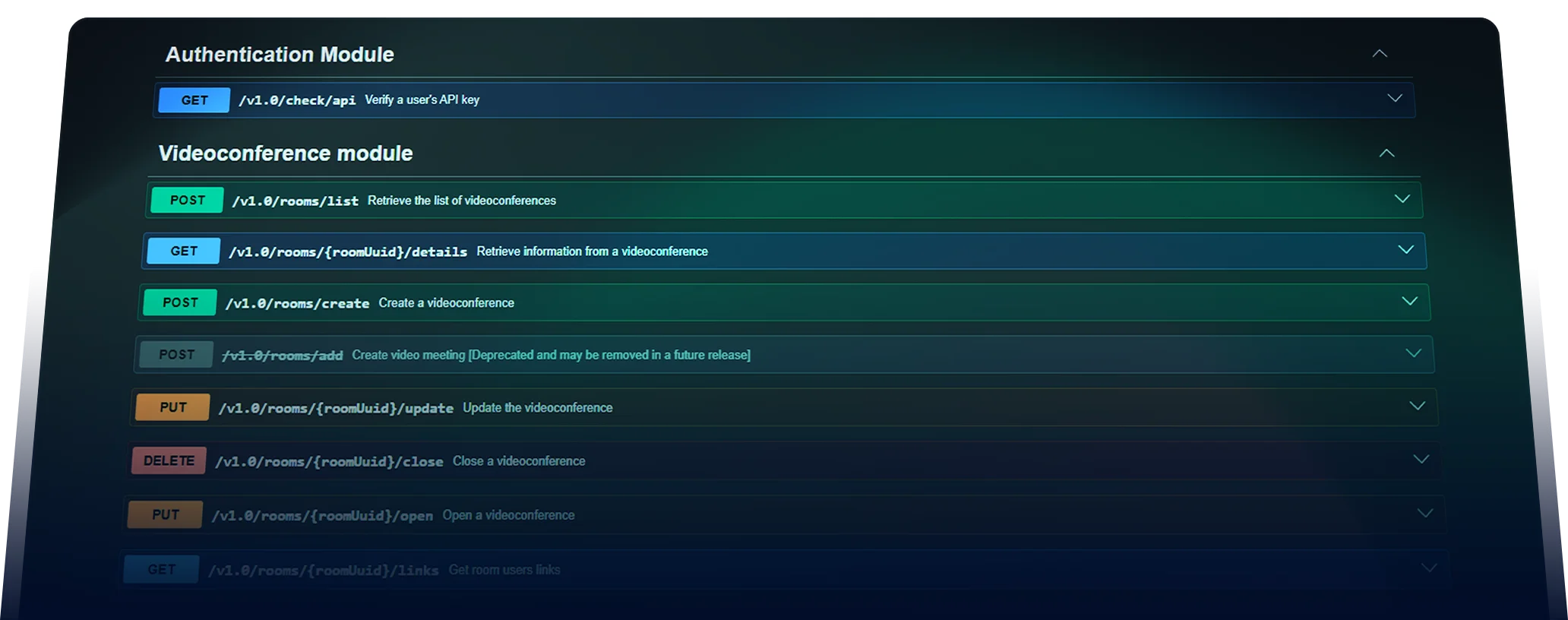Open the /v1.0/rooms/{roomUuid}/details path
This screenshot has width=1568, height=620.
click(x=348, y=252)
